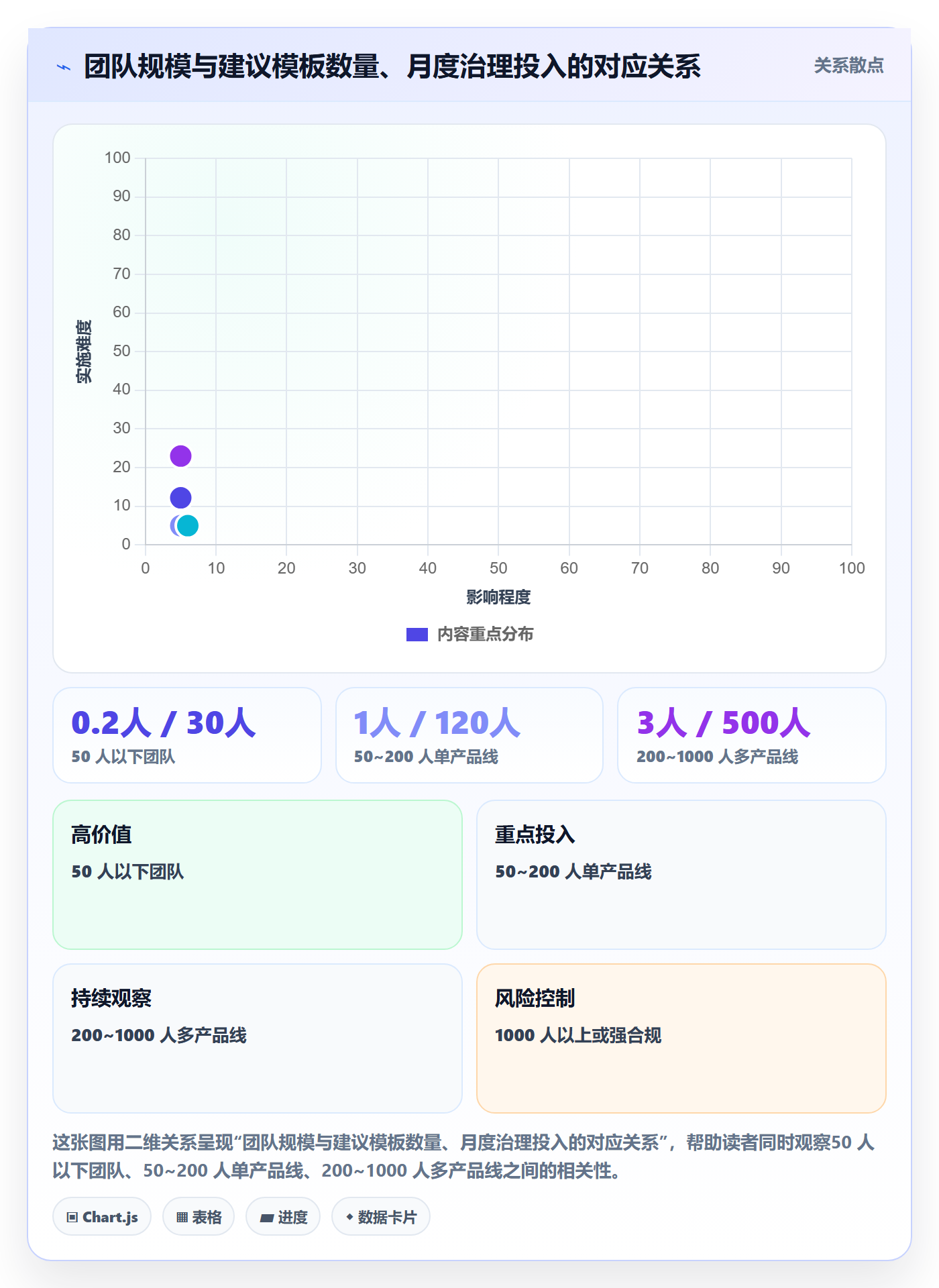Click the Chart.js tag chip

pos(102,1217)
